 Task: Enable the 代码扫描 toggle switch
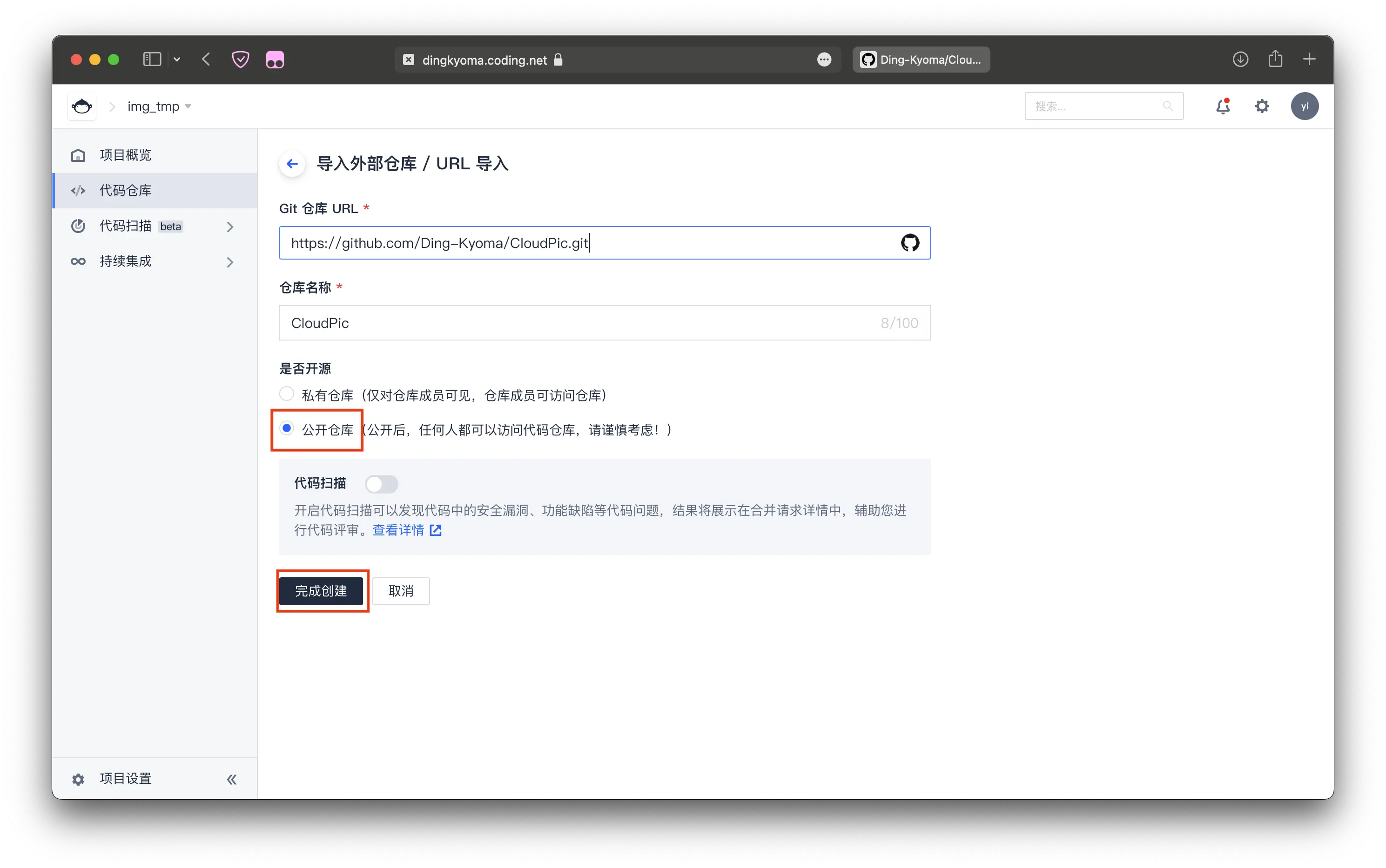381,484
